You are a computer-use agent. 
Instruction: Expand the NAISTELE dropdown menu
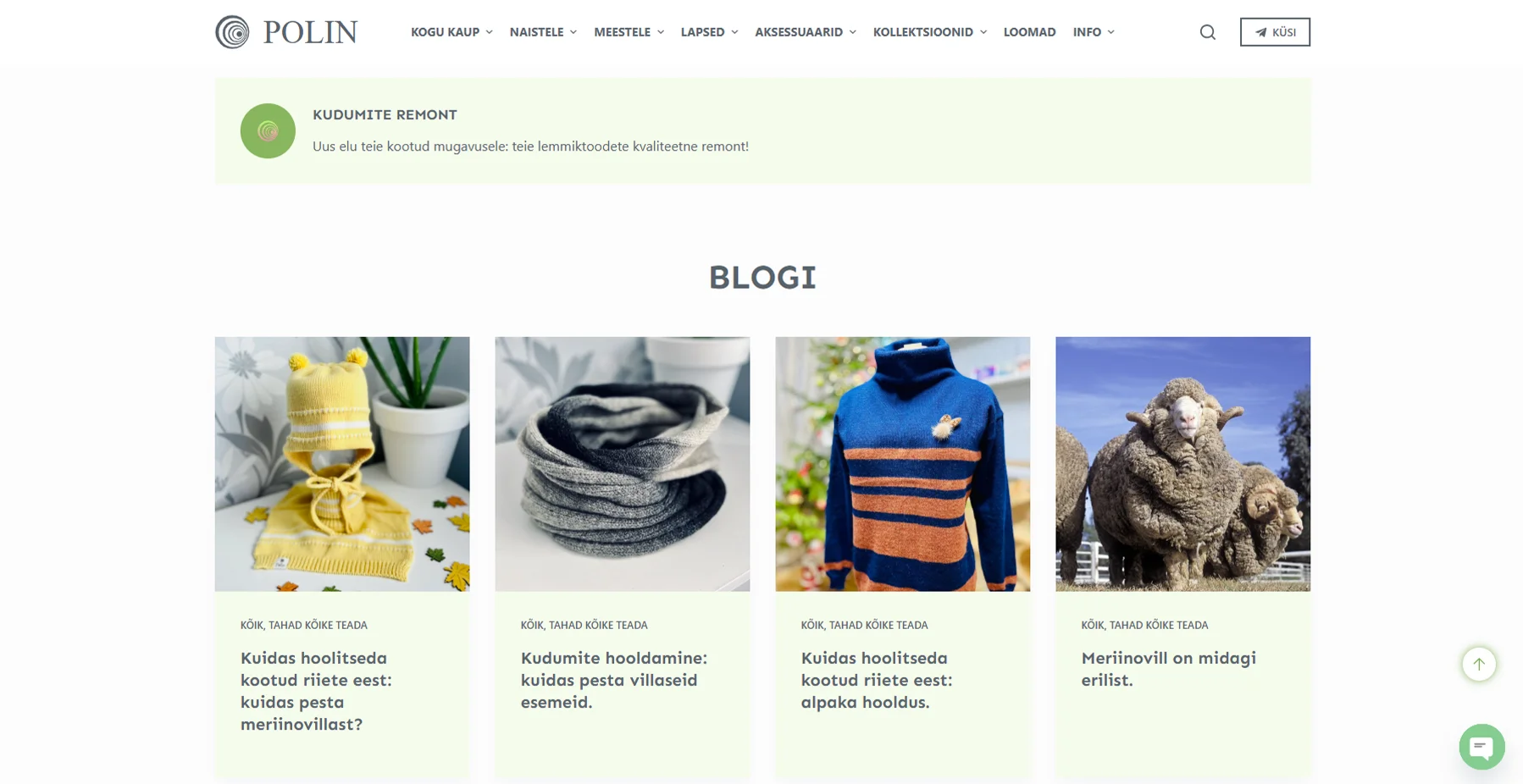pos(543,32)
